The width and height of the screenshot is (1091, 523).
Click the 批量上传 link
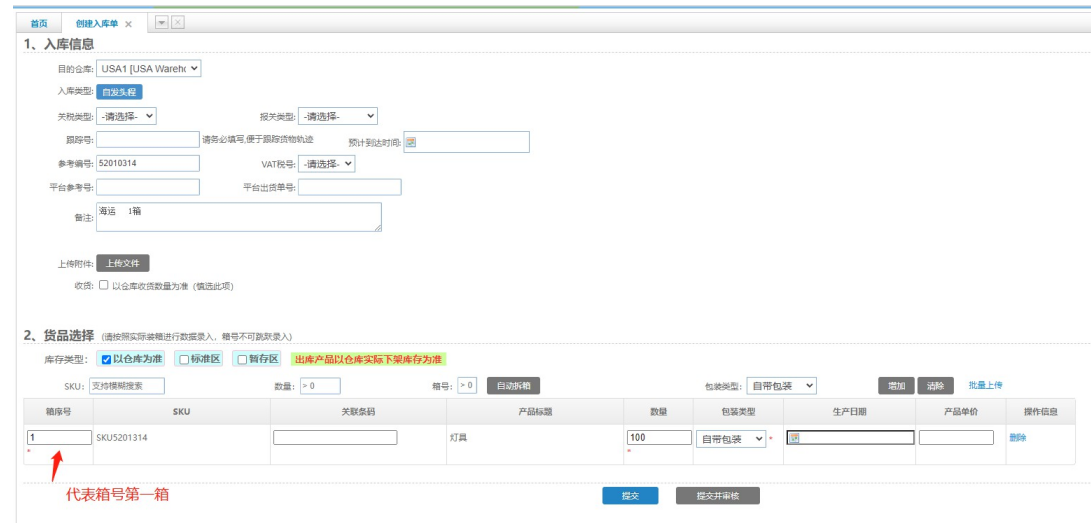click(x=985, y=385)
